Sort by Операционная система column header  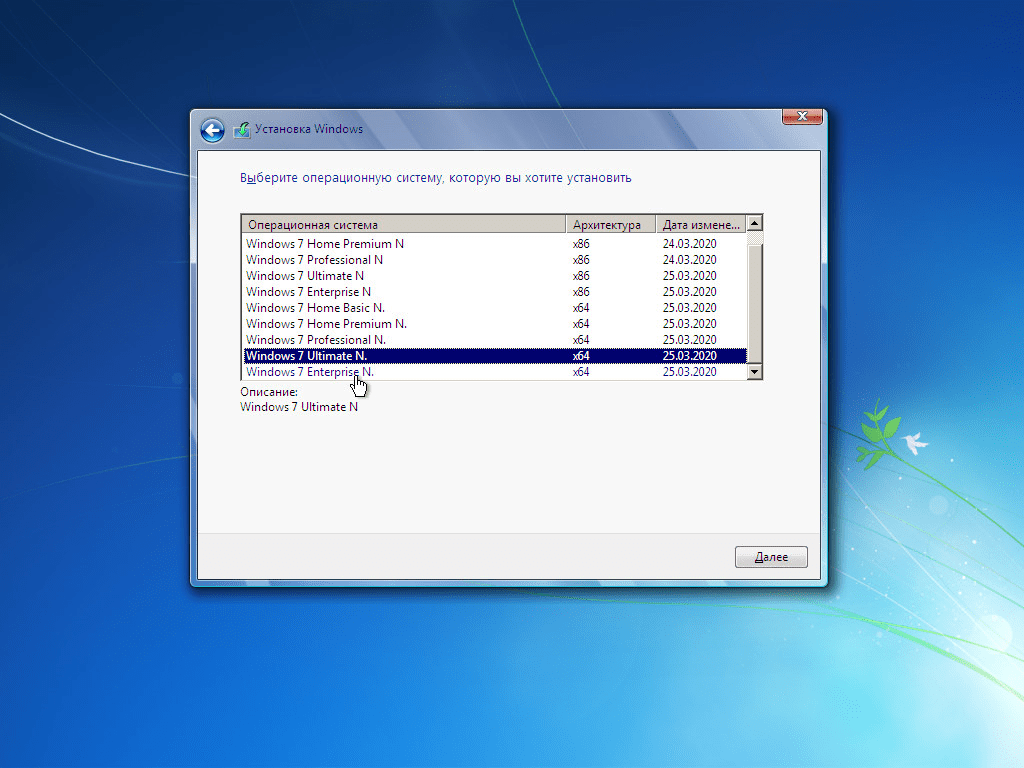click(x=404, y=224)
